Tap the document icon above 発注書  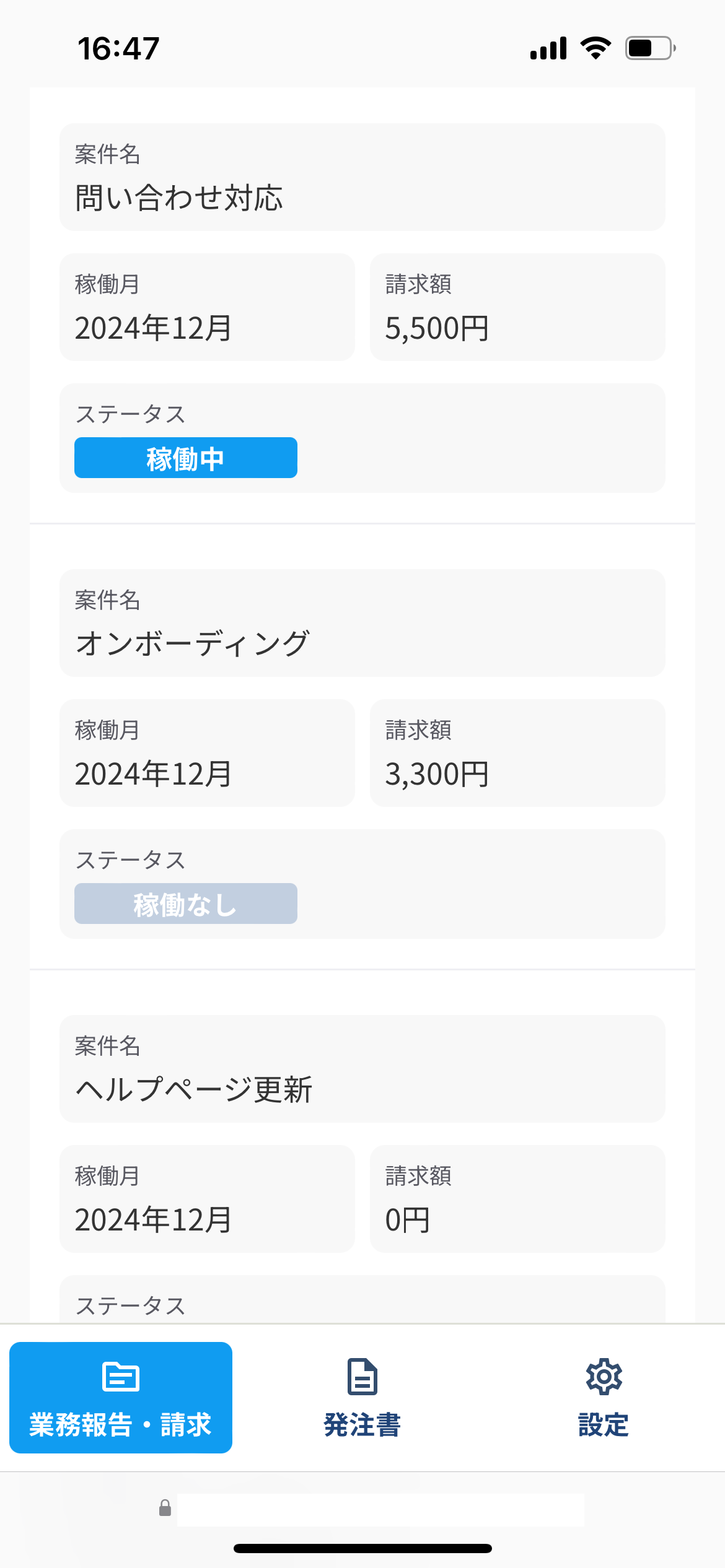(x=362, y=1376)
